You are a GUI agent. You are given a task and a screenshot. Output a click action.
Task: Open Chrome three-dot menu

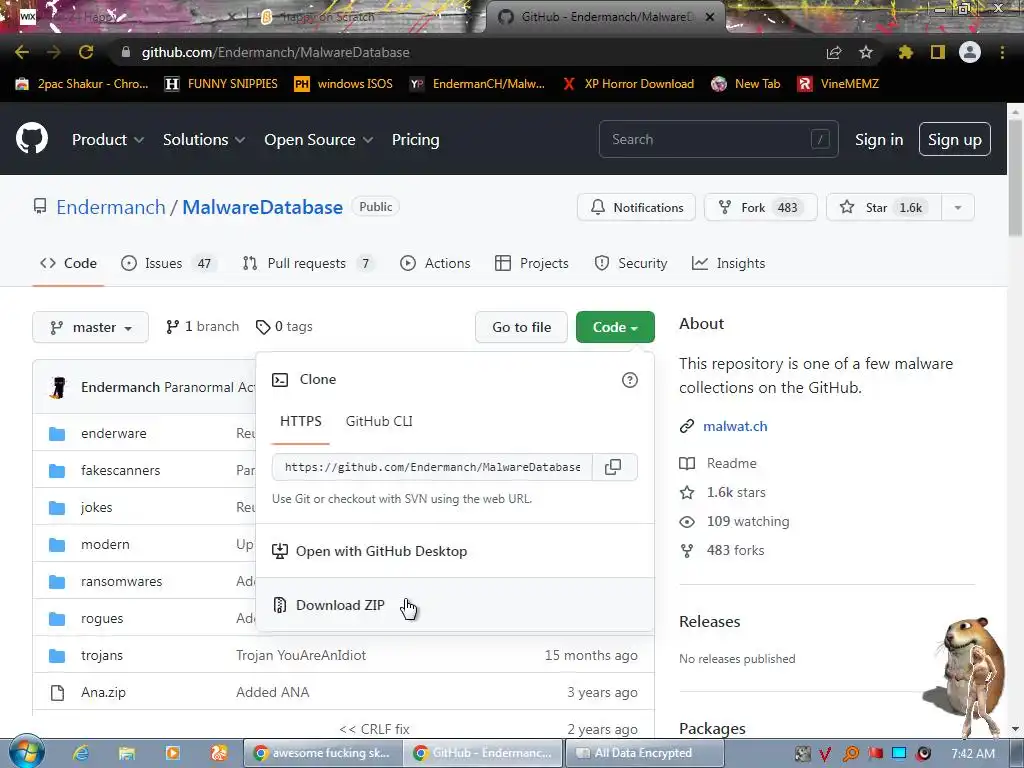[x=1002, y=52]
